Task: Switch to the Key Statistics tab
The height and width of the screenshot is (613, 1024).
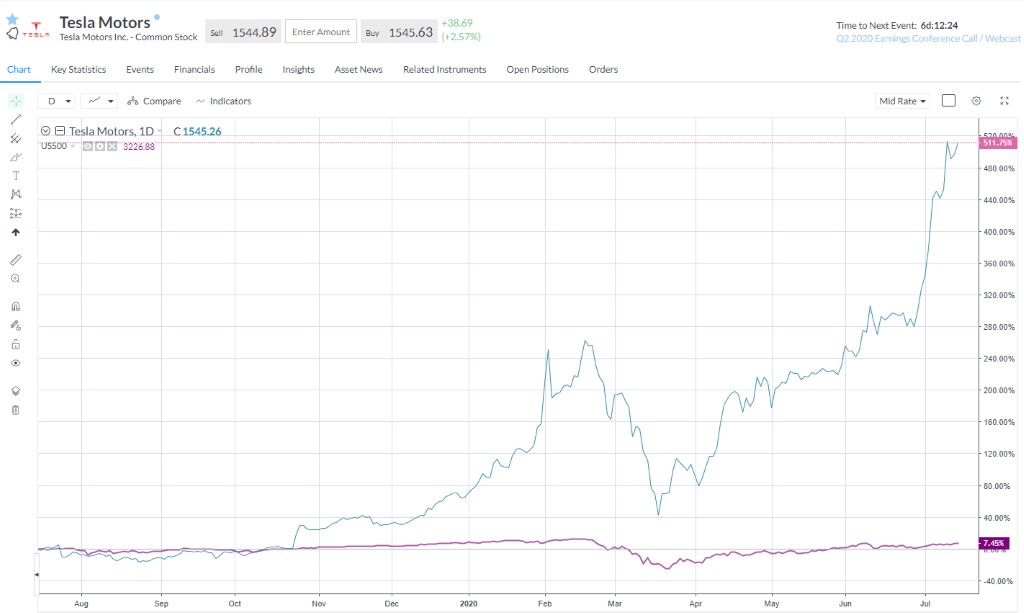Action: click(x=78, y=70)
